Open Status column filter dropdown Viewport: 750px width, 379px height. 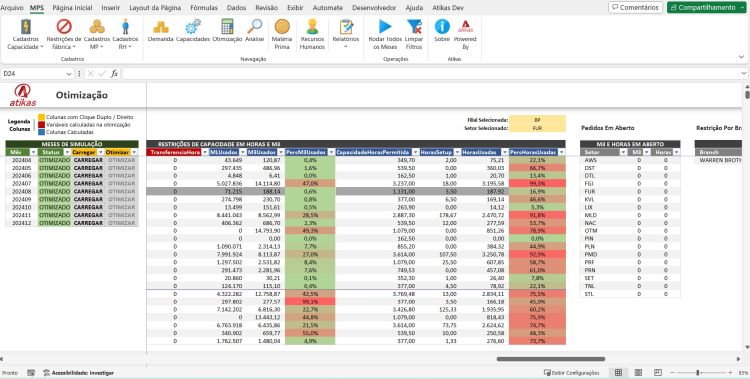pos(66,152)
